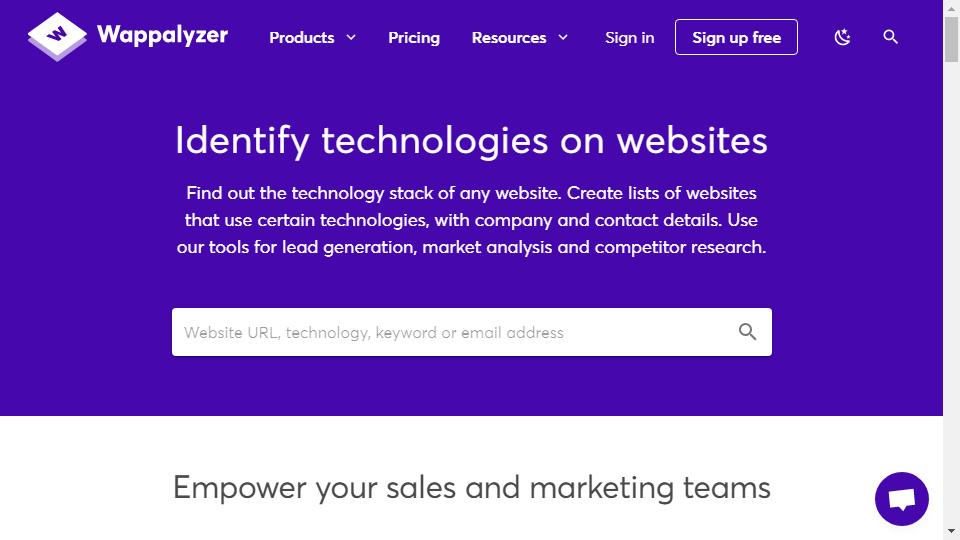960x540 pixels.
Task: Open the Products menu
Action: [302, 37]
